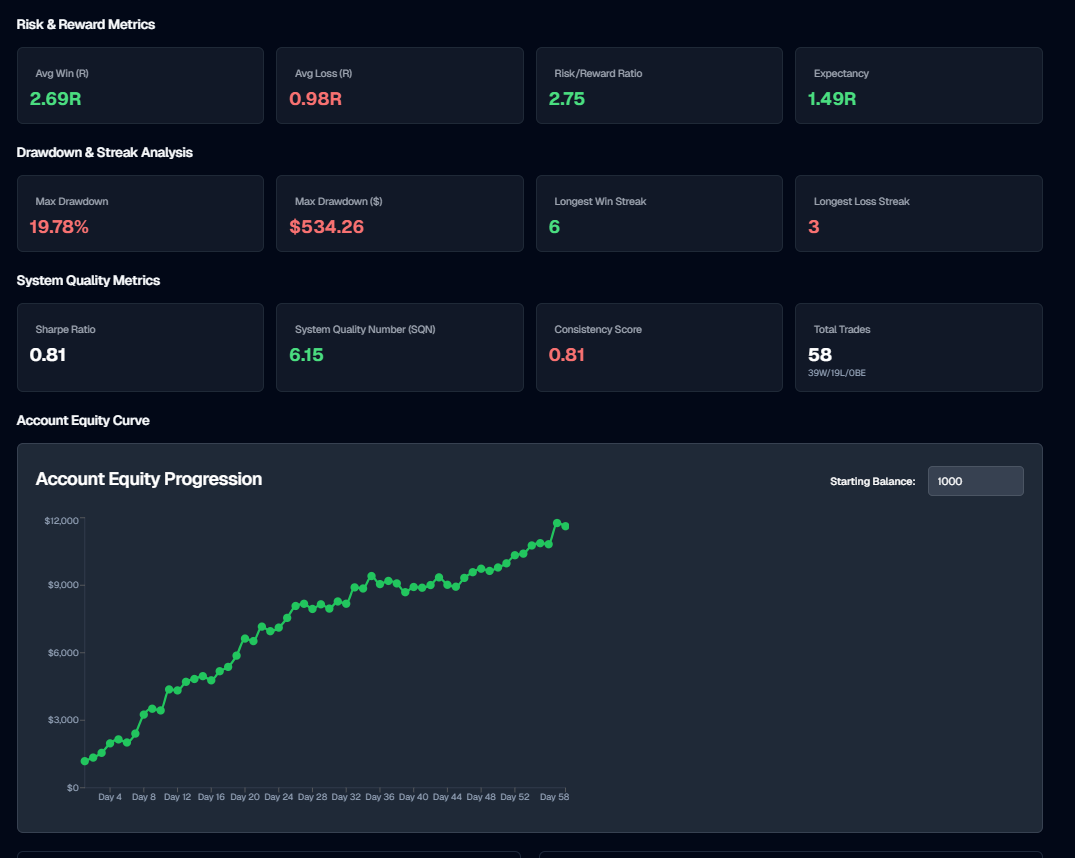Select the Risk & Reward Metrics section header
The height and width of the screenshot is (858, 1075).
[84, 24]
